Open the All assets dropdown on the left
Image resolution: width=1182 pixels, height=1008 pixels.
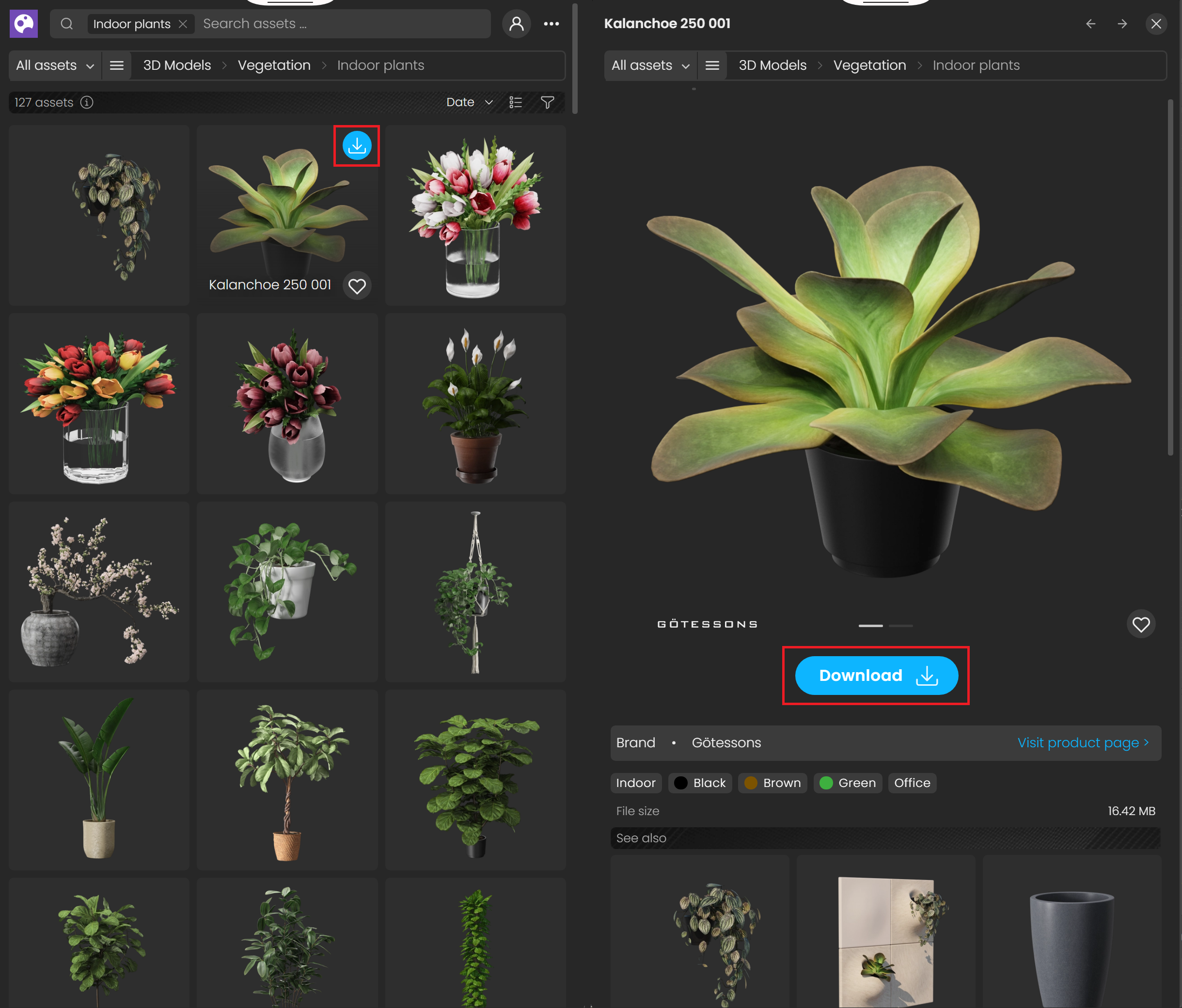(54, 65)
